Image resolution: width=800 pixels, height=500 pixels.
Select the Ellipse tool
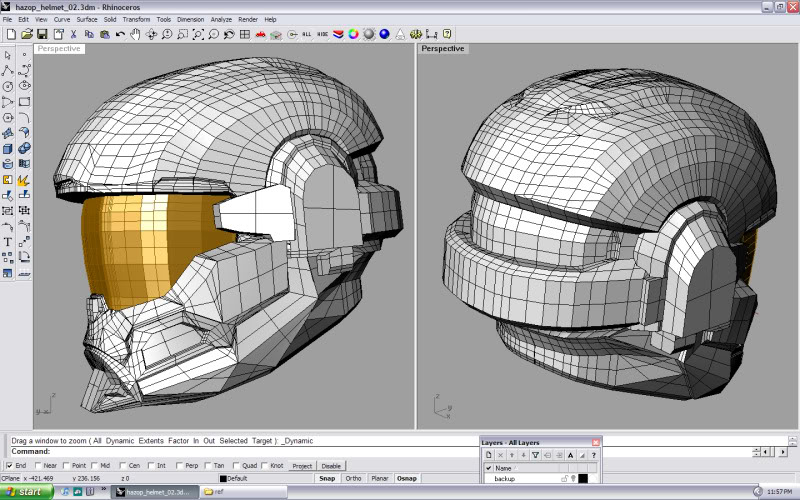tap(24, 86)
